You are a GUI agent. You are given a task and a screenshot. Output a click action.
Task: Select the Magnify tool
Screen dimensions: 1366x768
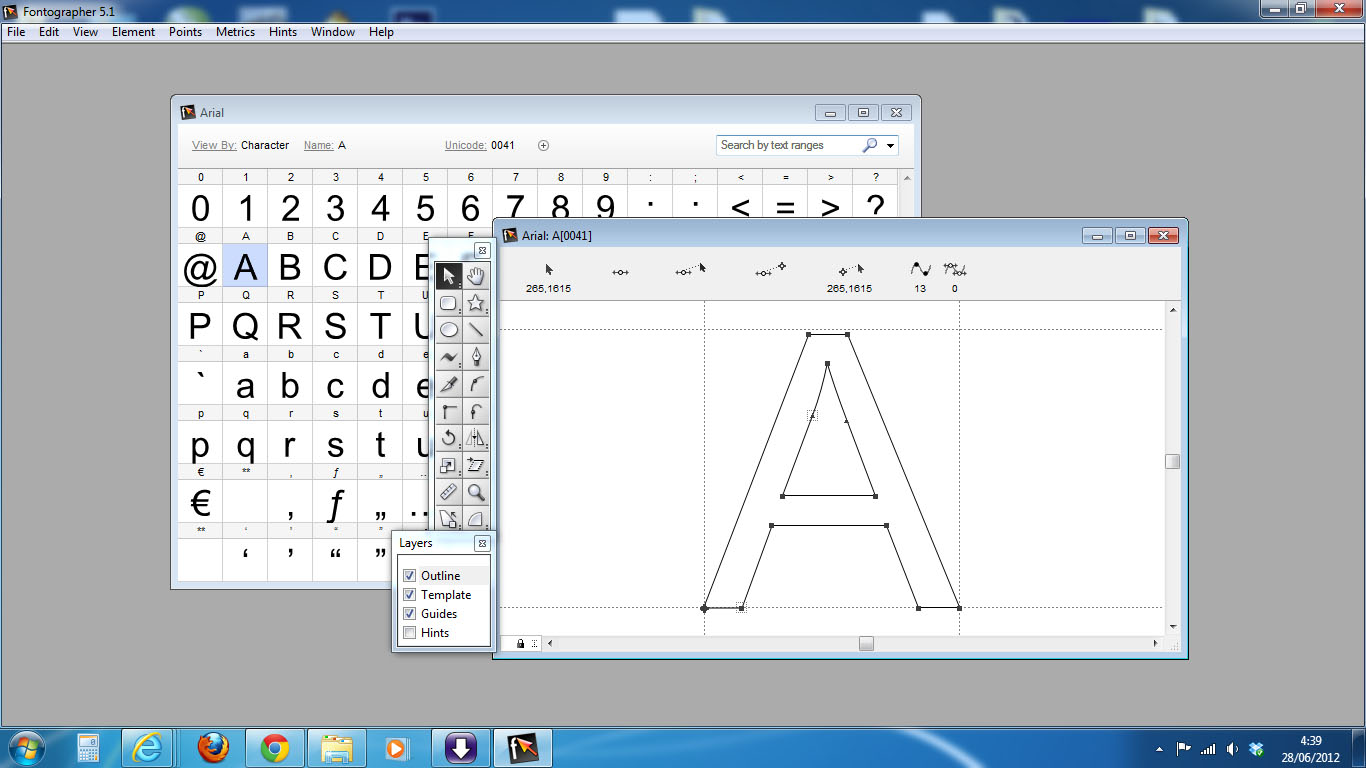pyautogui.click(x=477, y=493)
